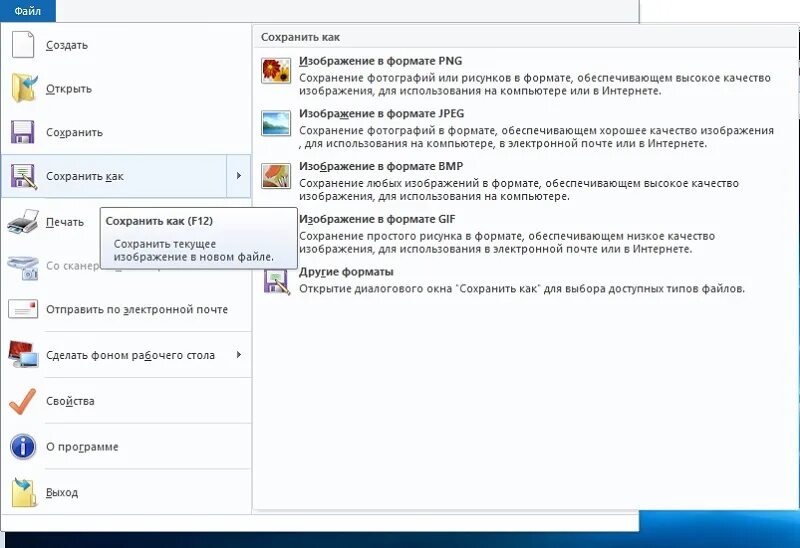Save as Изображение в формате GIF

point(526,234)
